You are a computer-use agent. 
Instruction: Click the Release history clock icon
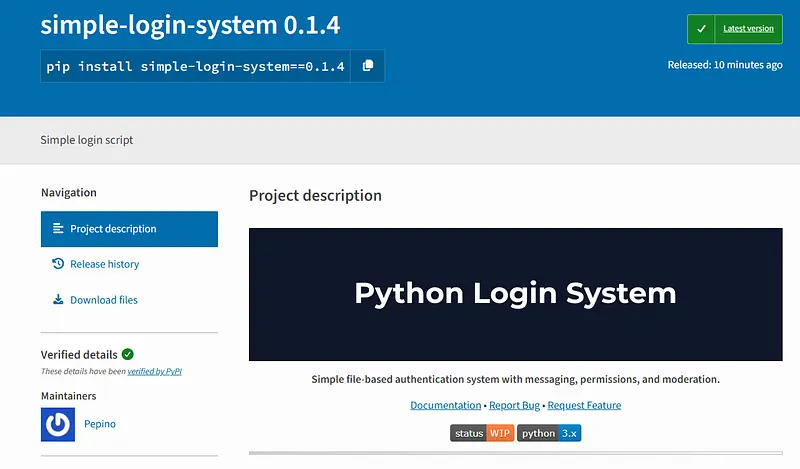(x=58, y=264)
